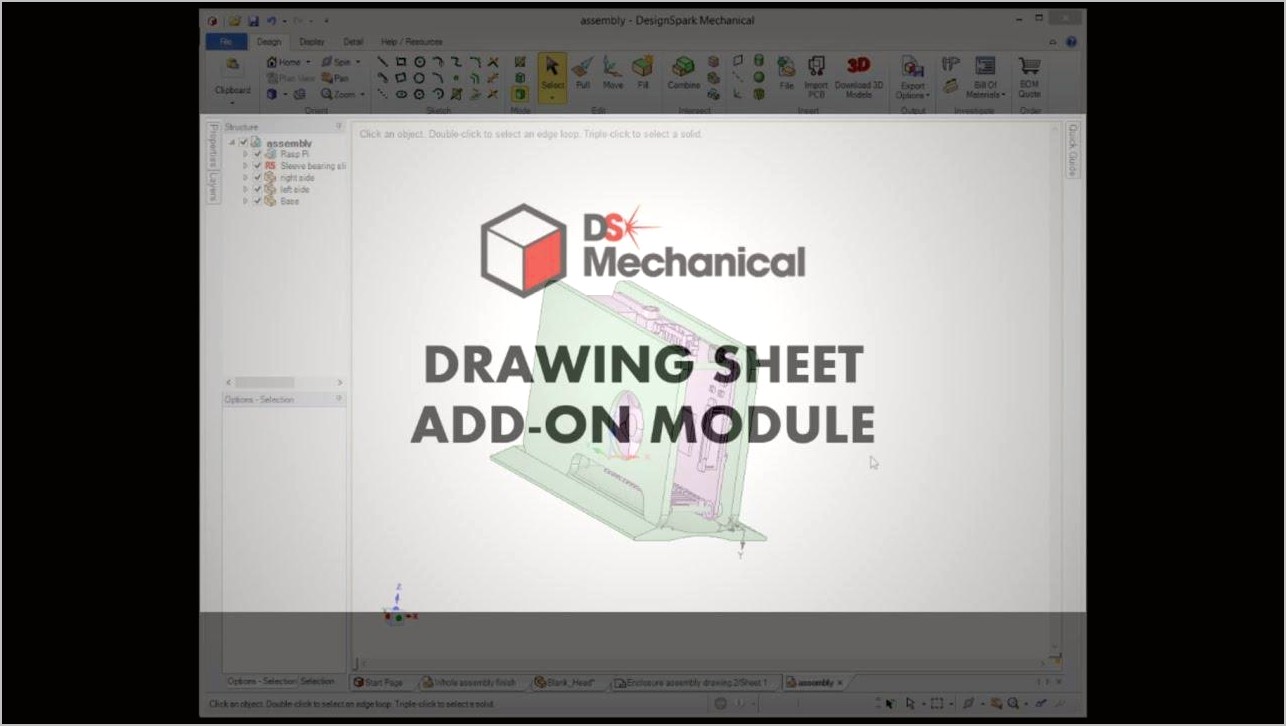Click scroll right arrow in Structure panel
The image size is (1286, 726).
[x=340, y=382]
